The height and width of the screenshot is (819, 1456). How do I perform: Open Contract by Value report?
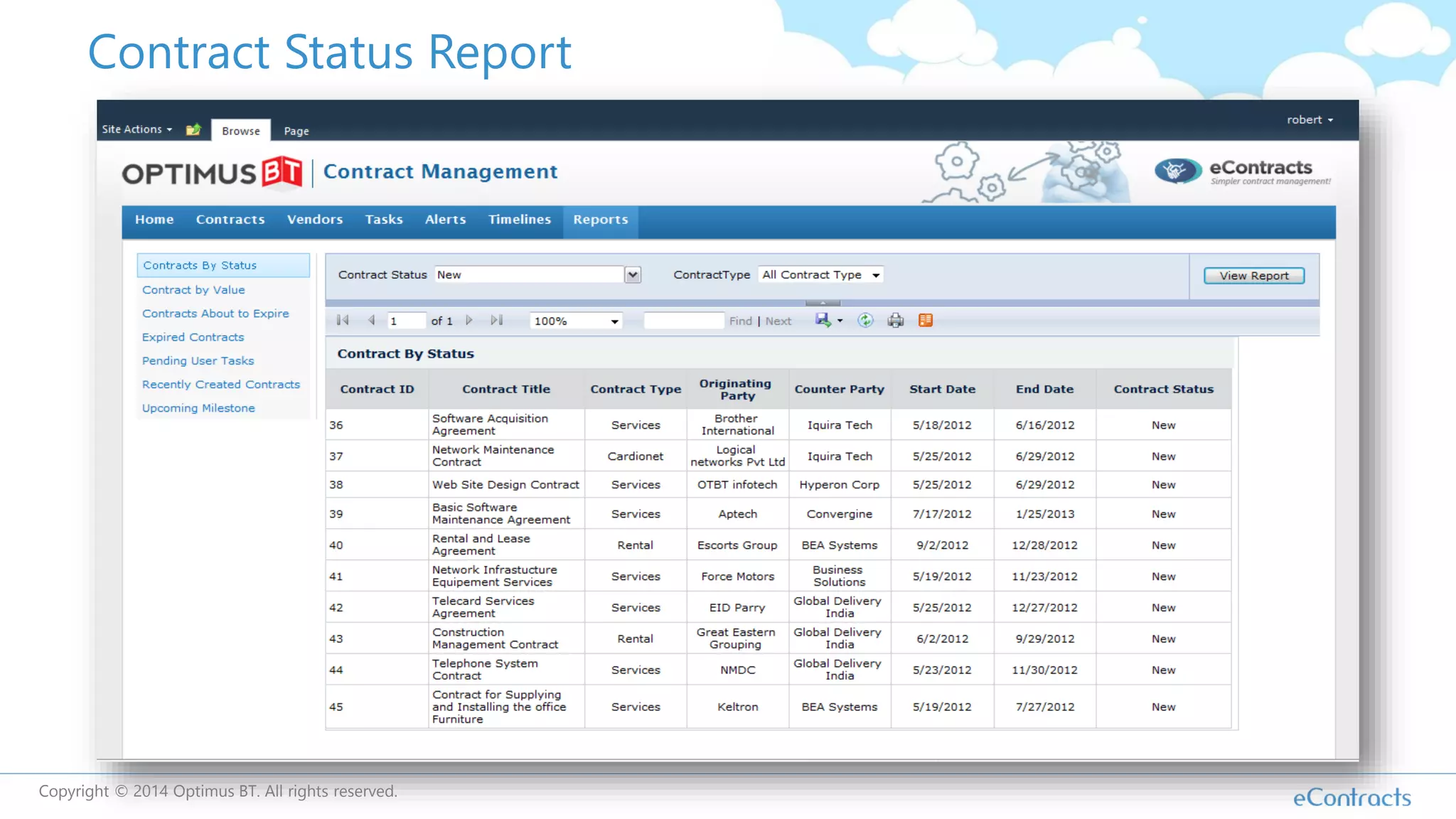(193, 290)
